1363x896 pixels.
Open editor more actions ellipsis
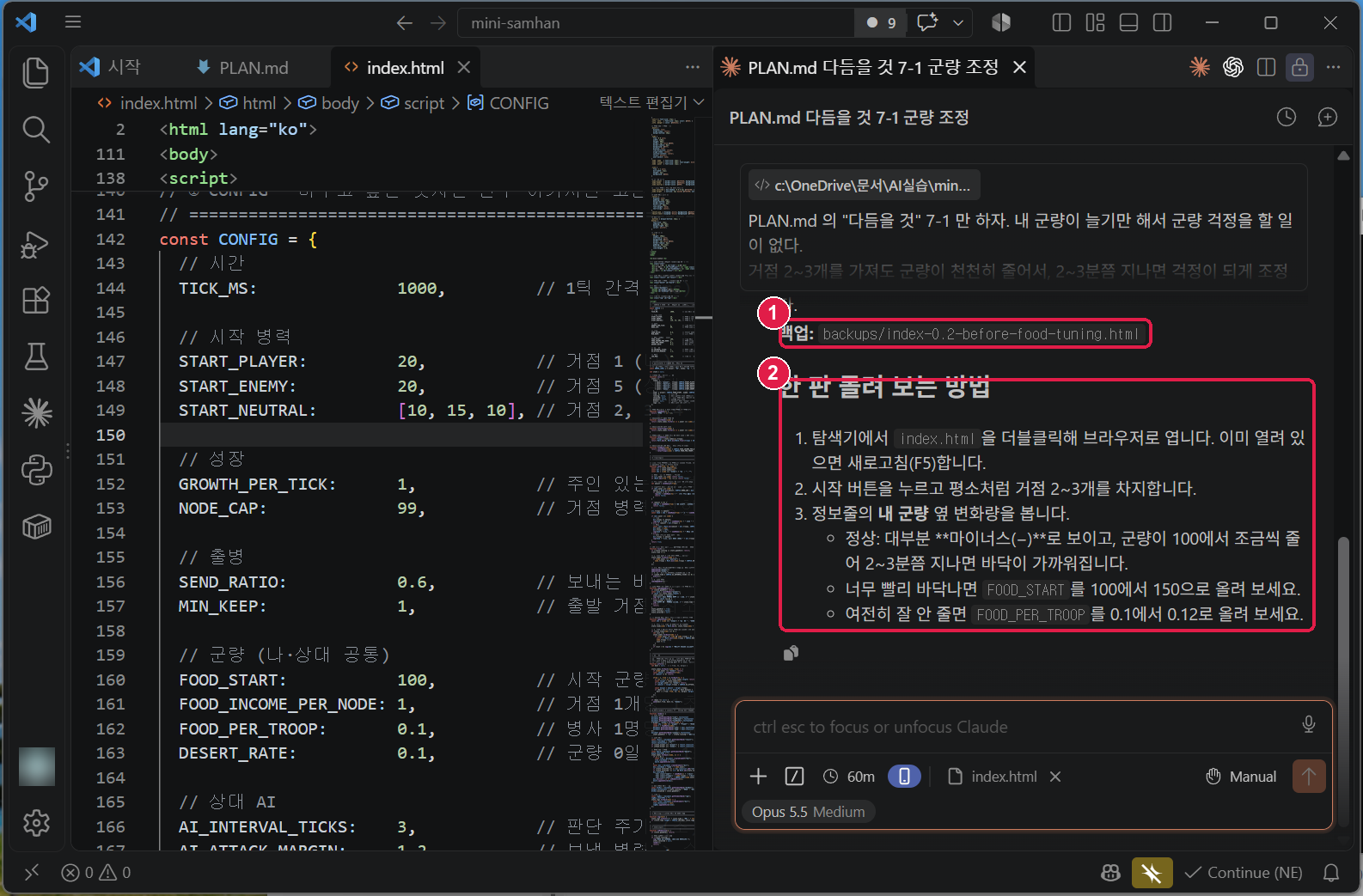pyautogui.click(x=693, y=67)
